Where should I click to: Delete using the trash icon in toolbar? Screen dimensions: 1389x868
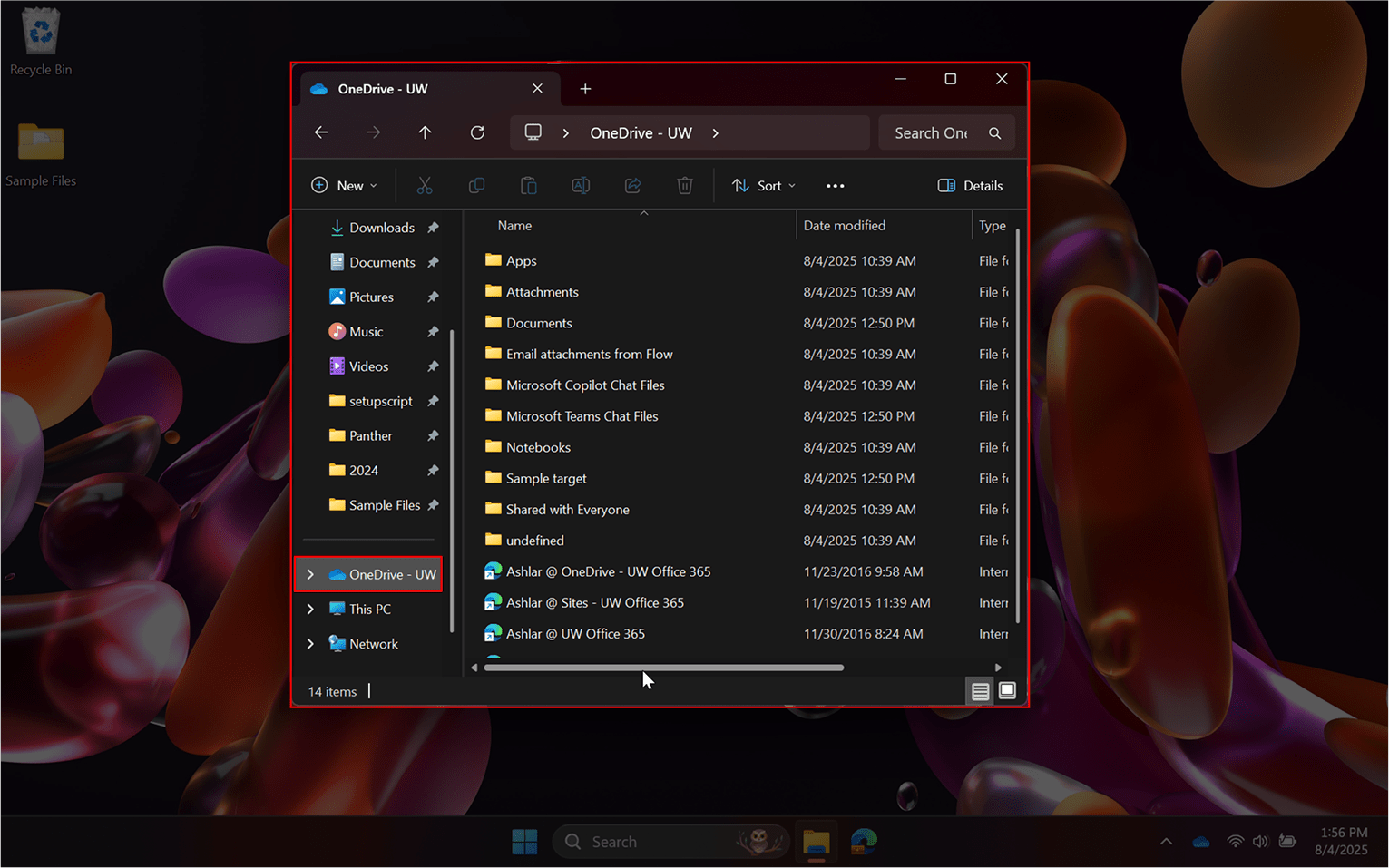685,185
